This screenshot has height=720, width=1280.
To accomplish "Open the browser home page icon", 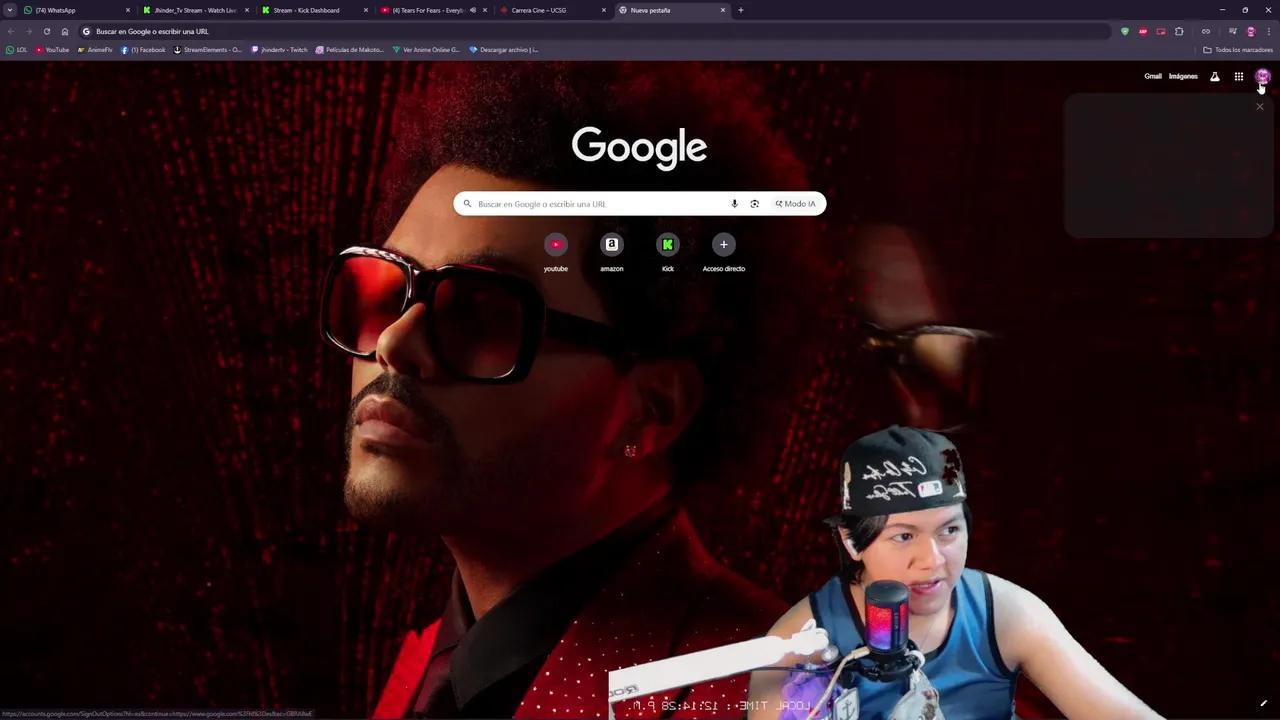I will coord(65,31).
